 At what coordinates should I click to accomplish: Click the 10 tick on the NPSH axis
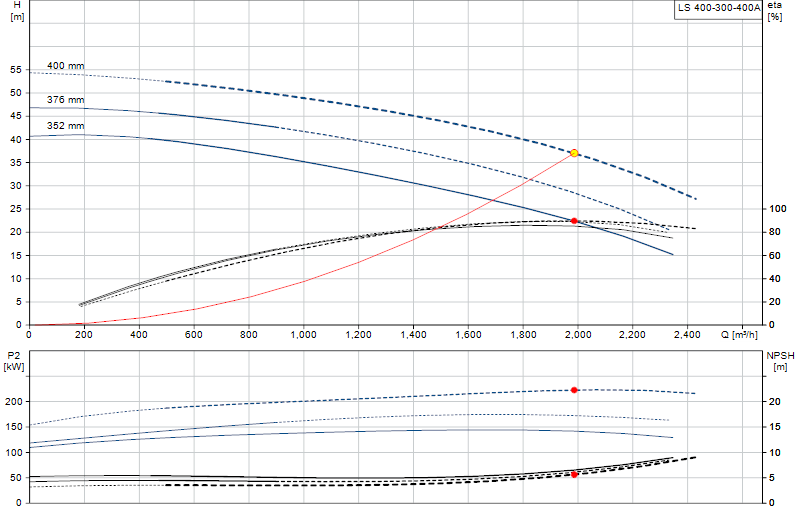click(774, 453)
